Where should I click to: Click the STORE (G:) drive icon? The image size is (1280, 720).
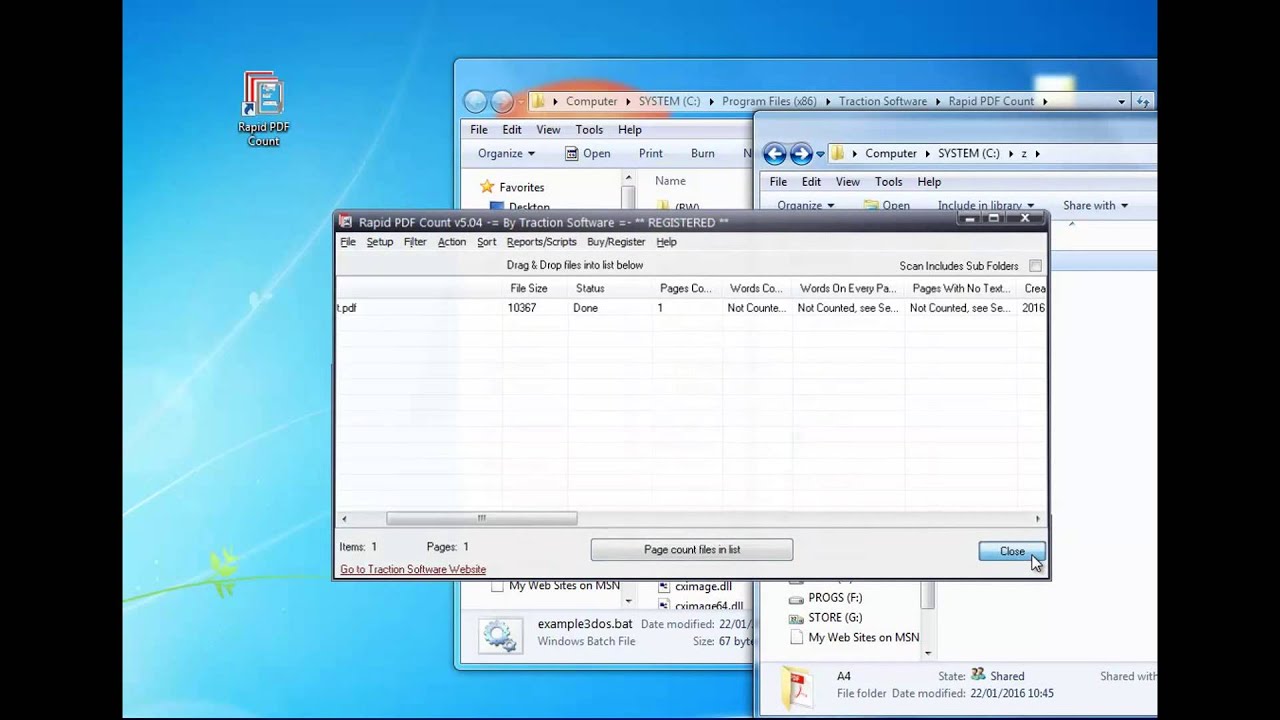[x=796, y=618]
